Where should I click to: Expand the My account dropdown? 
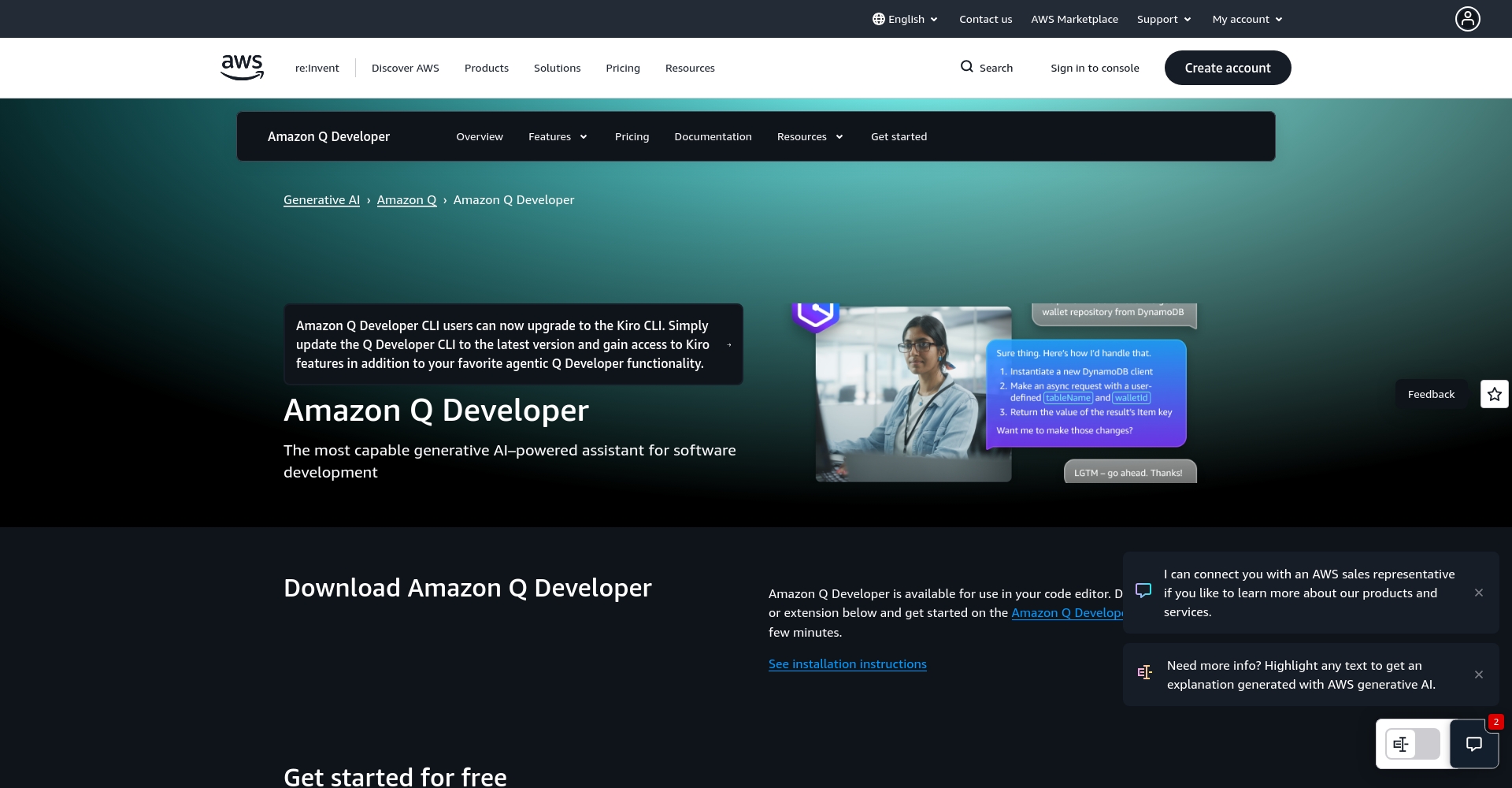point(1247,19)
